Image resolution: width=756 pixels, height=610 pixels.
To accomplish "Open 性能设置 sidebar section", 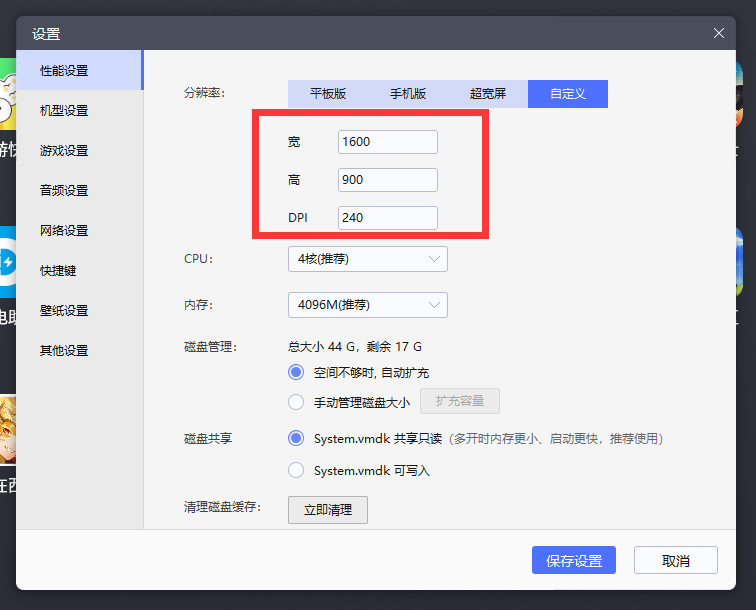I will pos(80,70).
